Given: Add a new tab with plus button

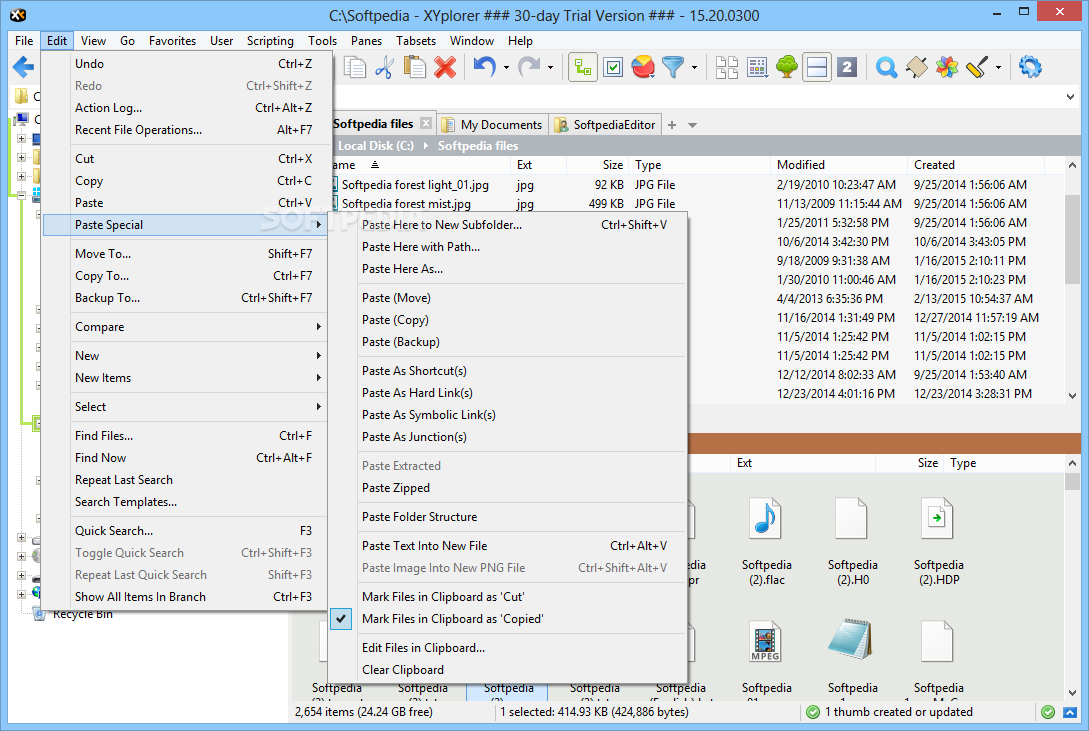Looking at the screenshot, I should click(x=672, y=126).
